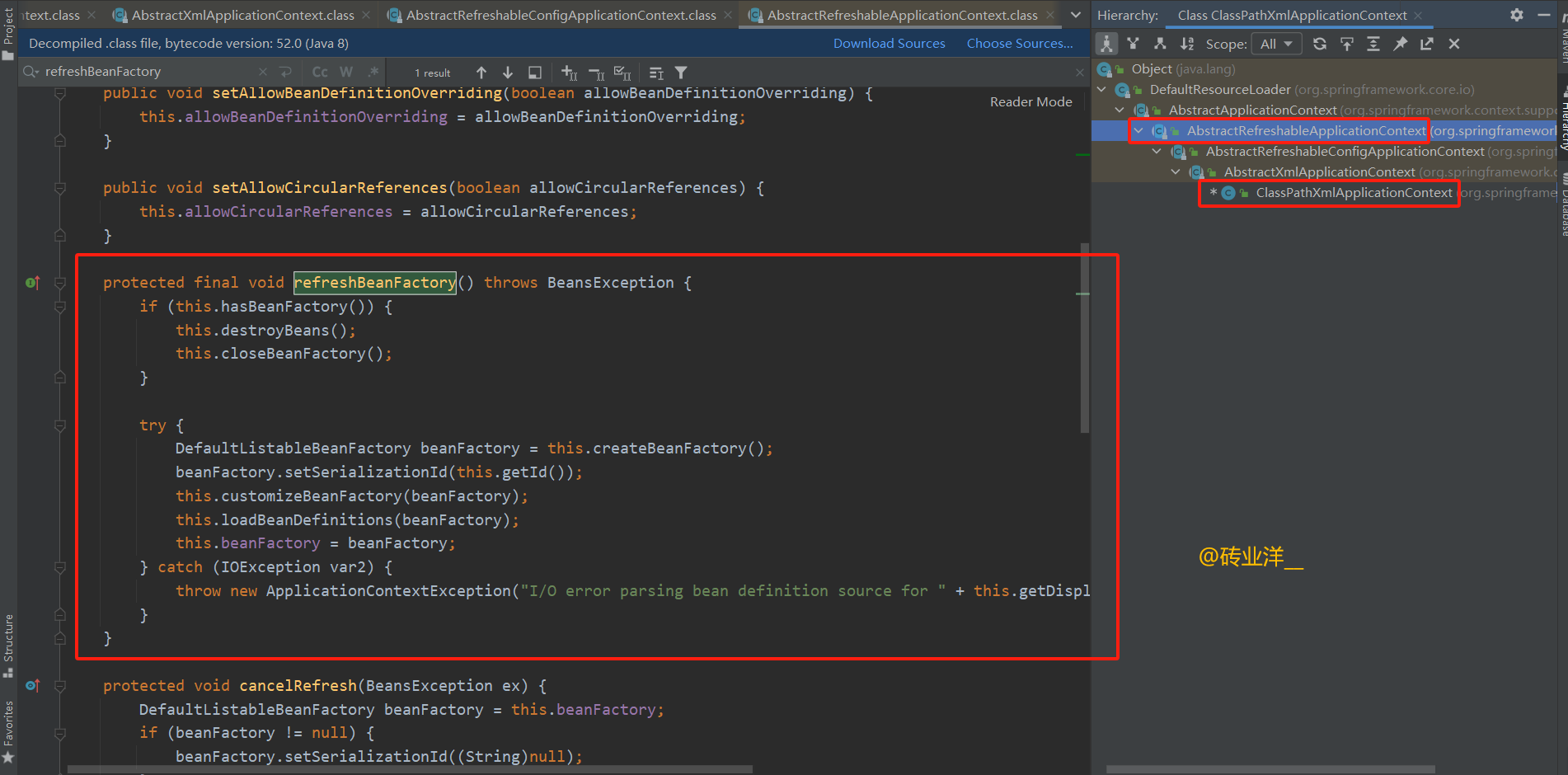The image size is (1568, 775).
Task: Open Hierarchy panel gear settings
Action: coord(1517,15)
